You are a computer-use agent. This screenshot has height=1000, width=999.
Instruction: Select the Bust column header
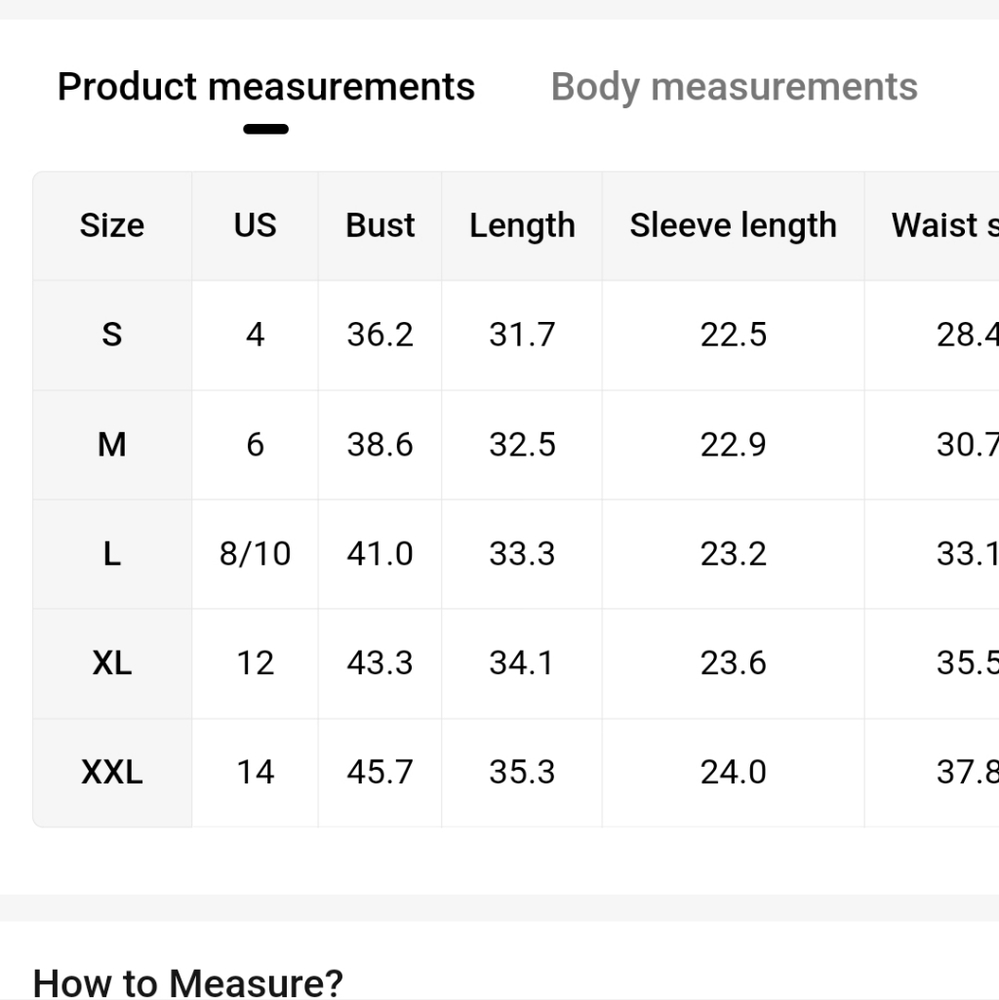coord(380,226)
